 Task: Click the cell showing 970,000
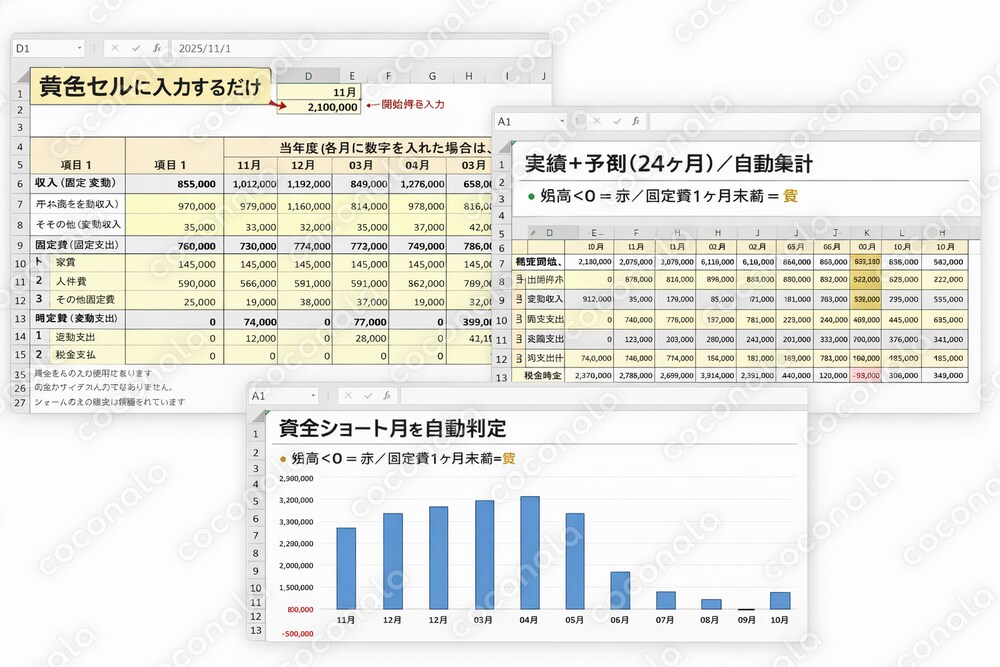click(175, 206)
